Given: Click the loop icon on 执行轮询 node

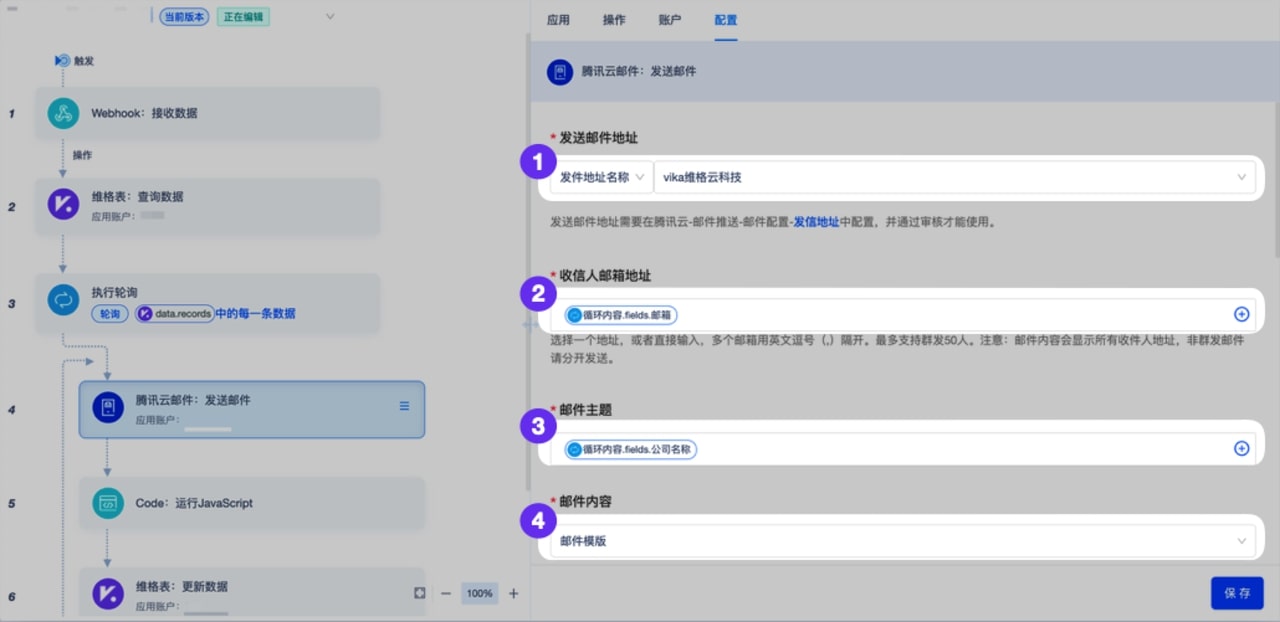Looking at the screenshot, I should point(62,298).
